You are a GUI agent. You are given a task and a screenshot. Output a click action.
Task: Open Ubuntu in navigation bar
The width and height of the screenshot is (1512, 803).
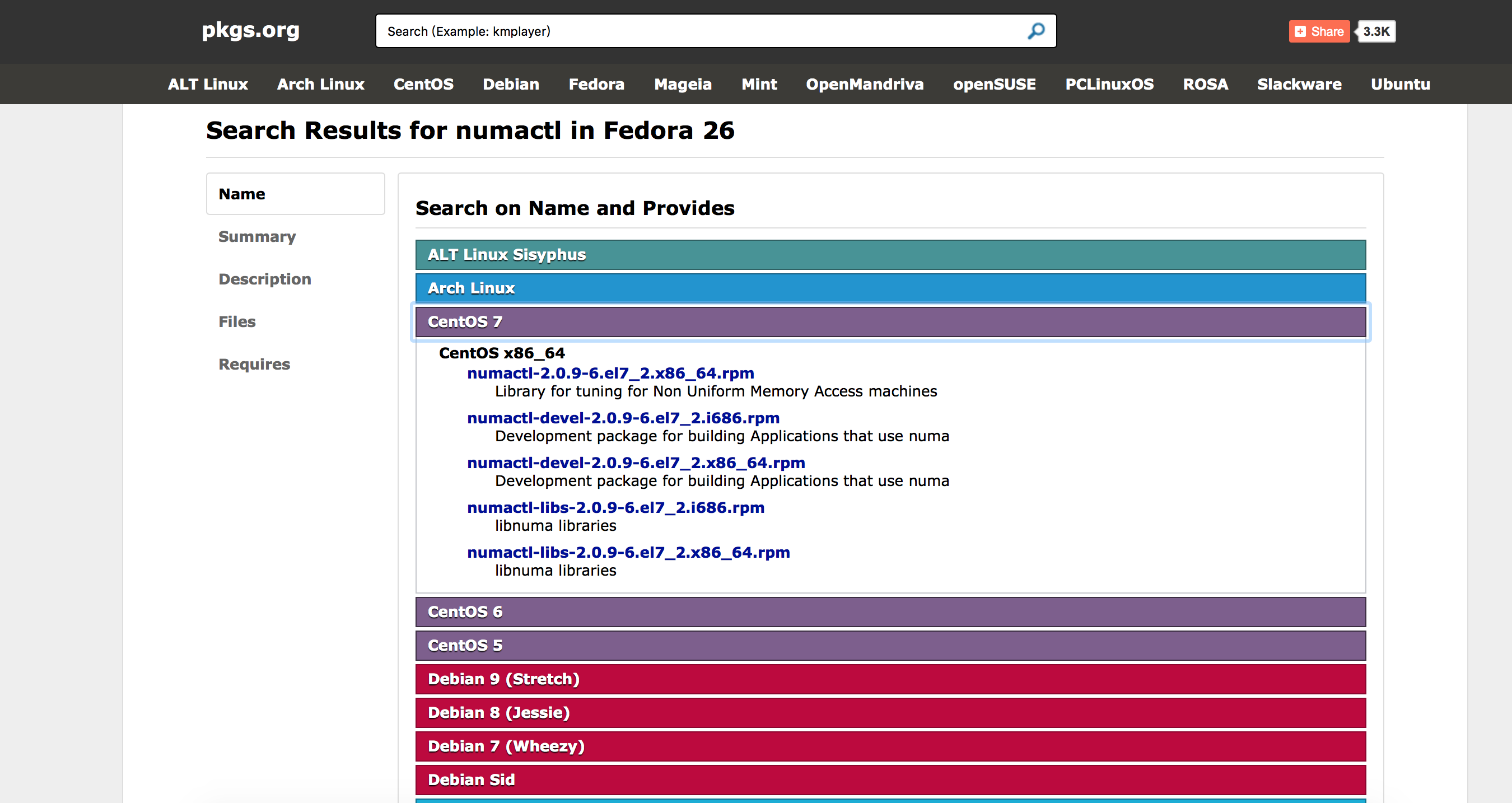(x=1400, y=84)
